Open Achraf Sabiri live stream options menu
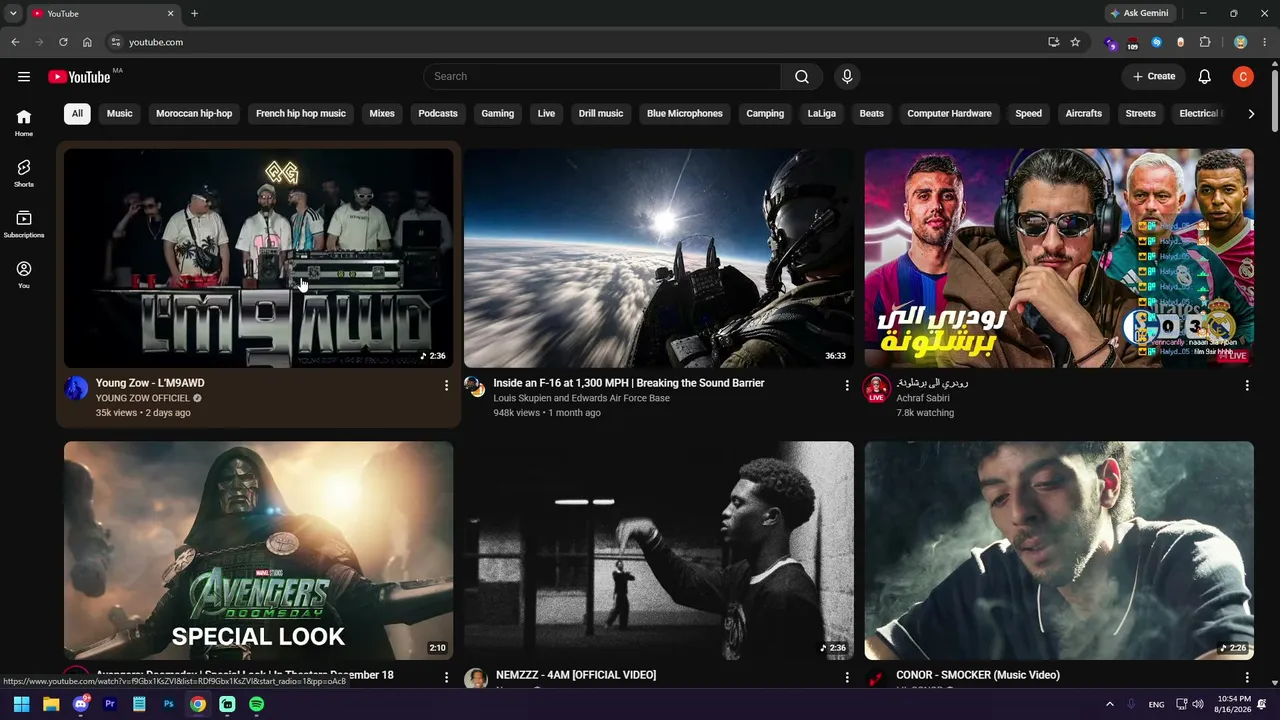The height and width of the screenshot is (720, 1280). [x=1247, y=385]
